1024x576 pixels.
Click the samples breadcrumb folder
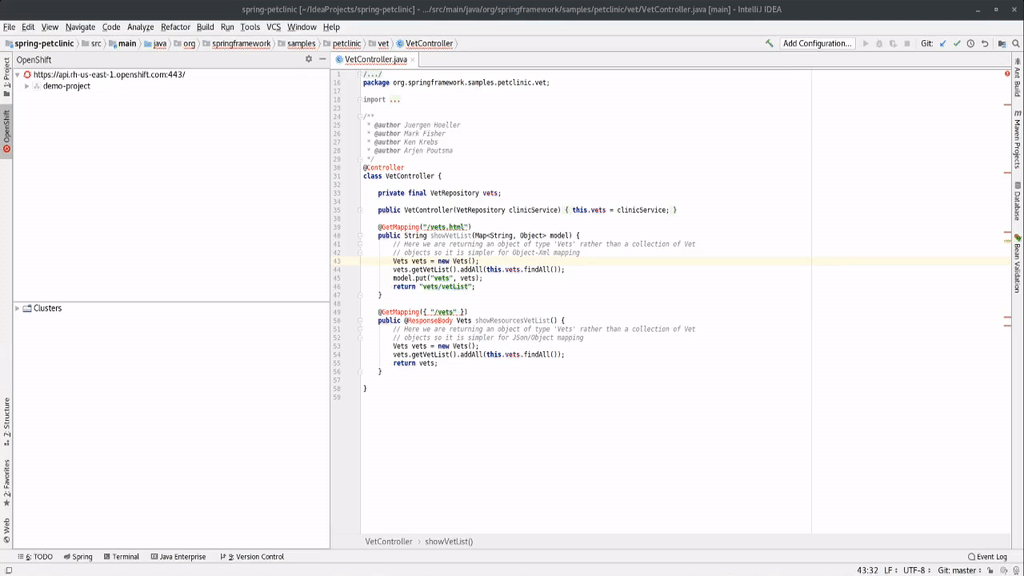click(296, 43)
